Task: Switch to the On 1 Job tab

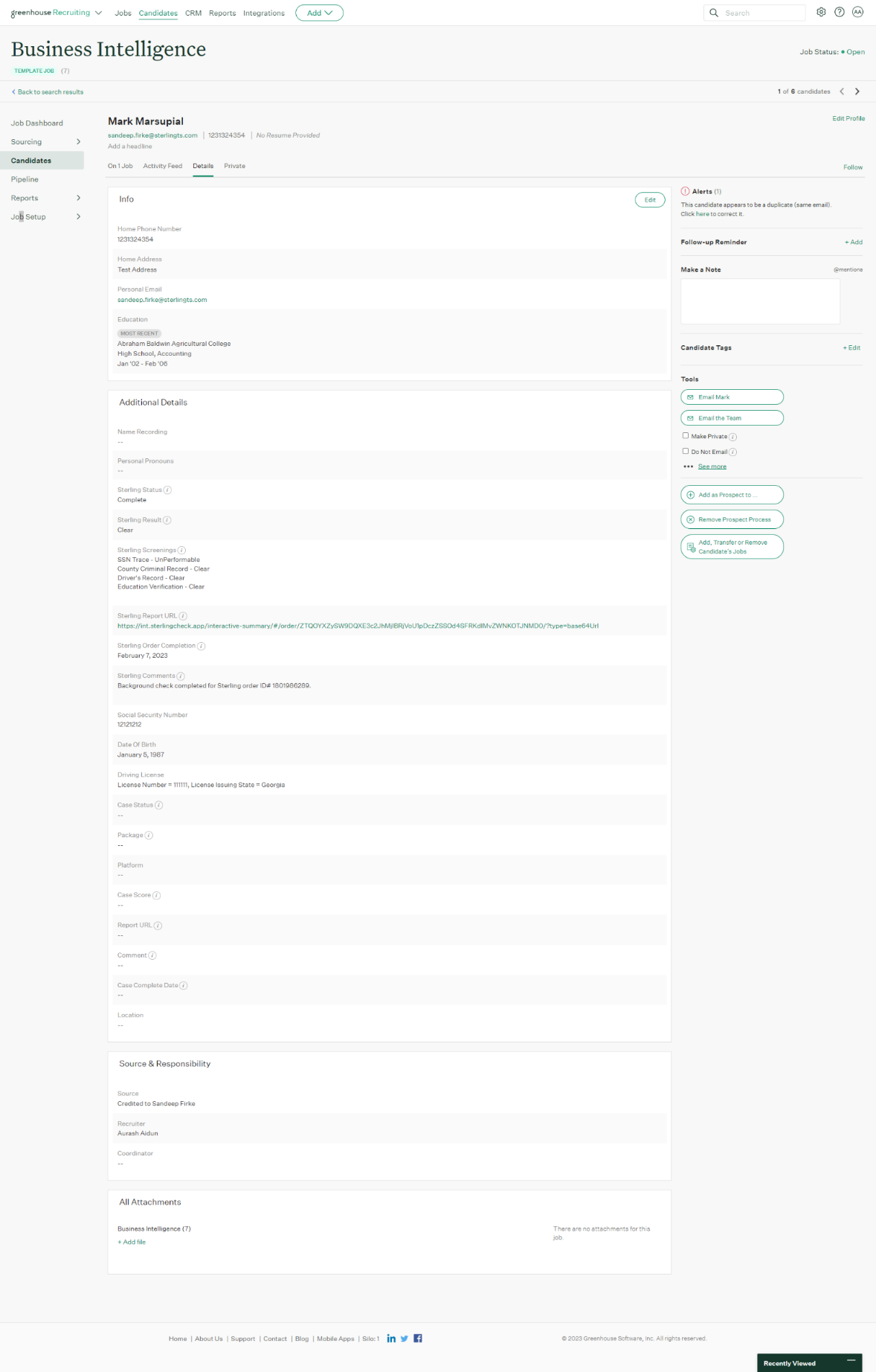Action: pyautogui.click(x=120, y=166)
